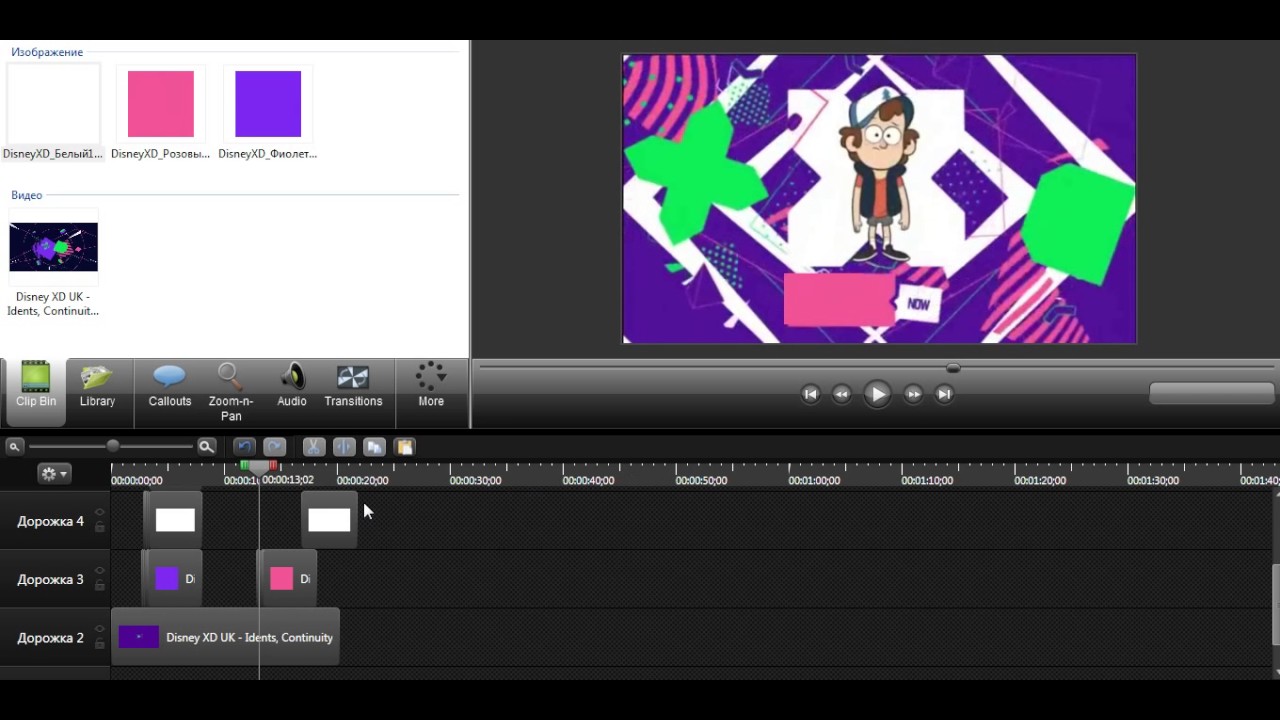Open the Audio tab

point(292,386)
